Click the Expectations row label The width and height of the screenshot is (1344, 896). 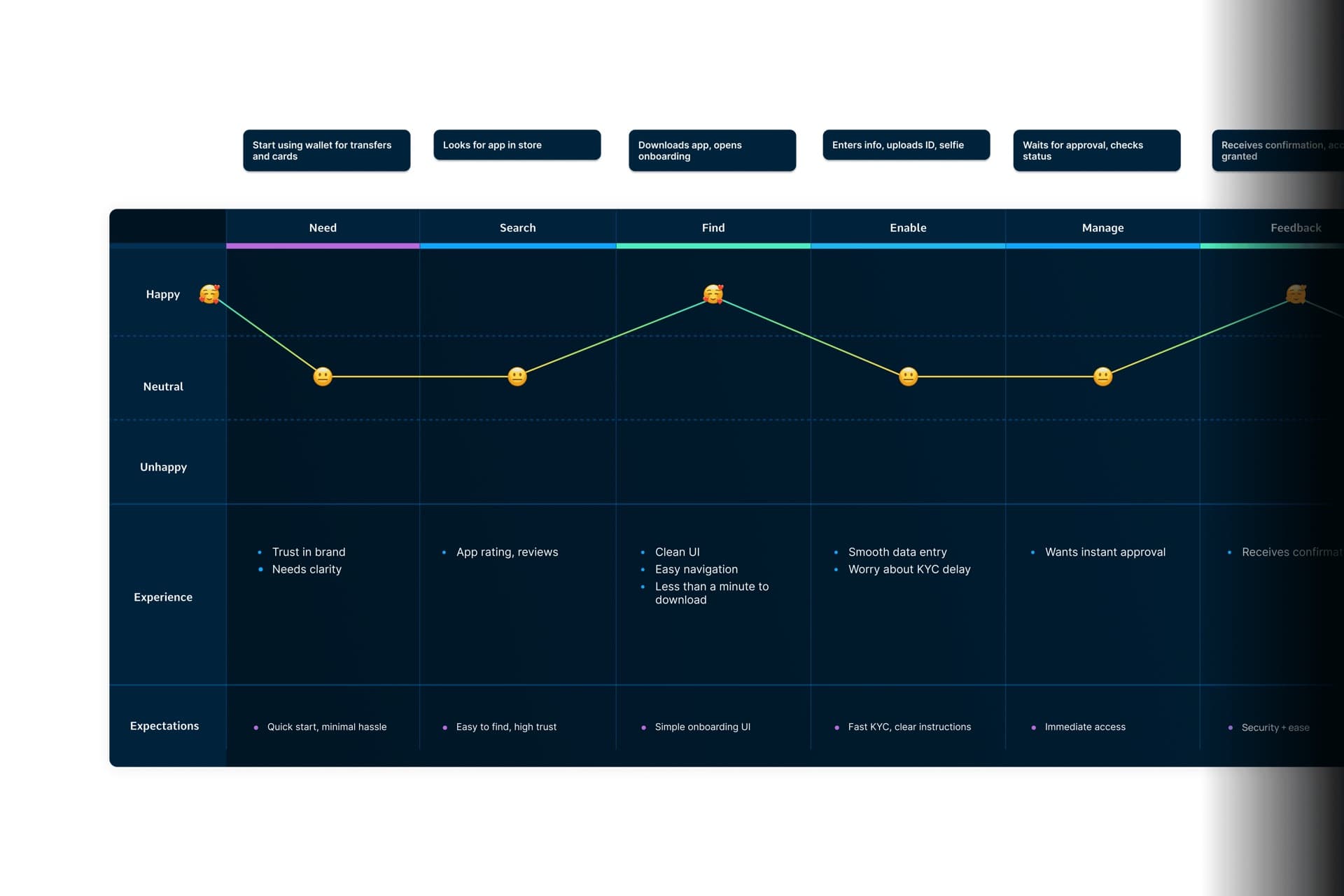click(x=164, y=726)
